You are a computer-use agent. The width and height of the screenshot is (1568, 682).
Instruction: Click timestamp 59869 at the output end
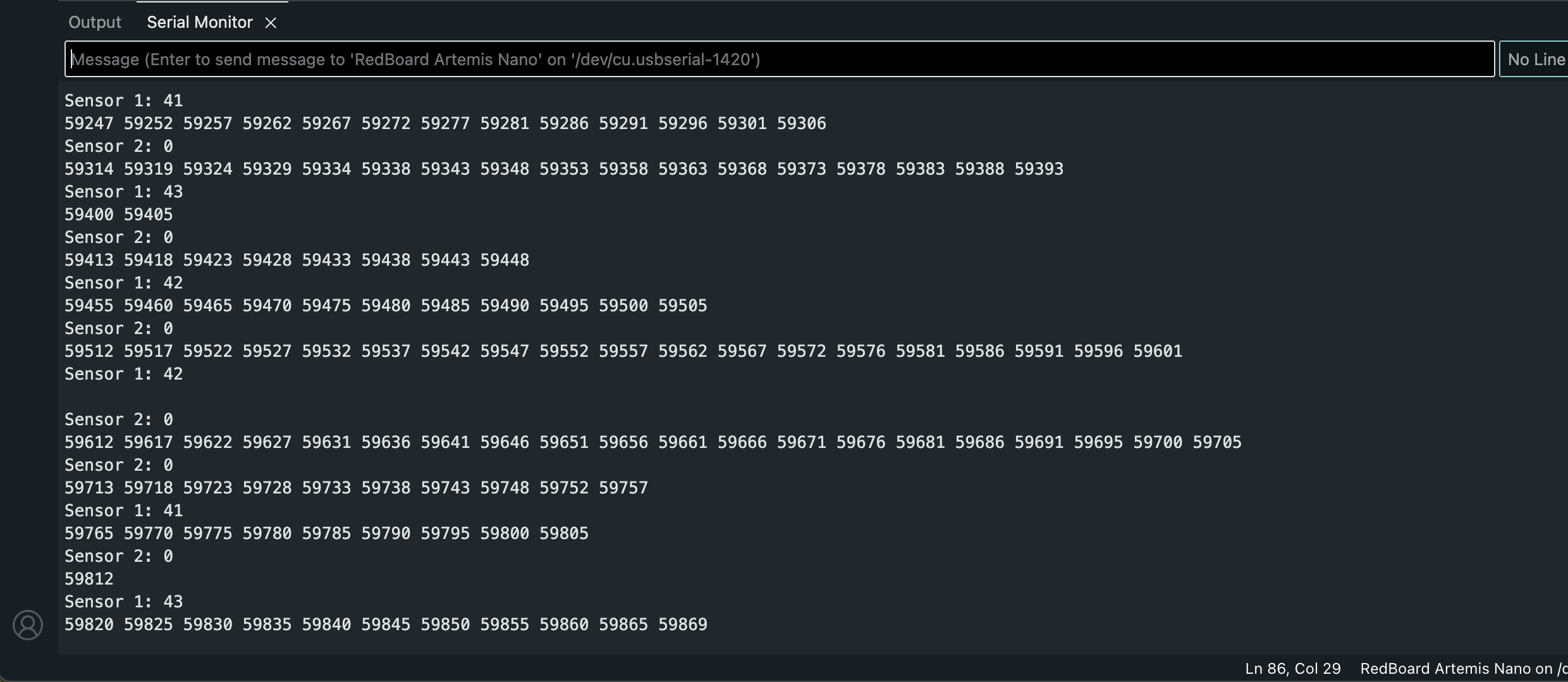[x=683, y=624]
